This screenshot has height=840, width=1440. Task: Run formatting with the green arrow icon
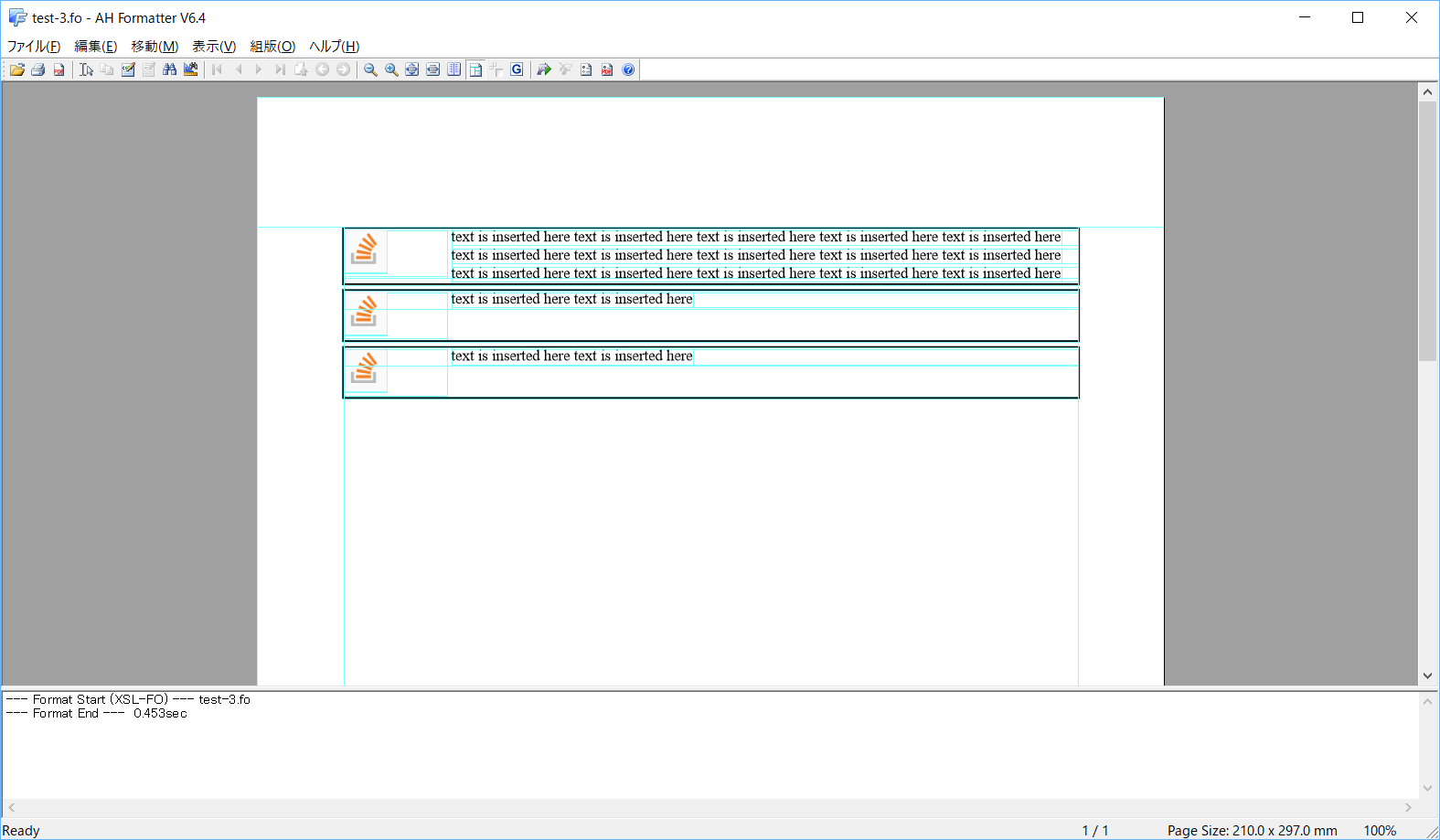click(x=544, y=69)
